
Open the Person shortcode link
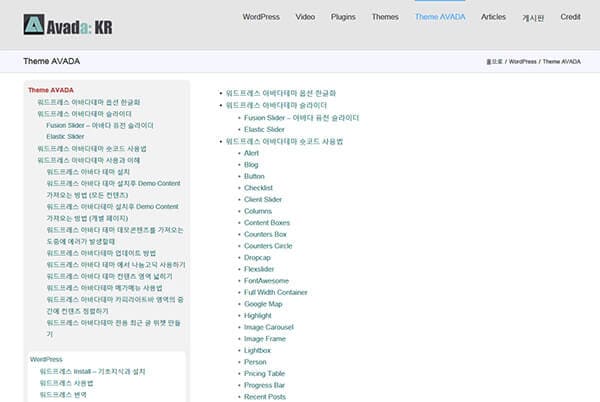pyautogui.click(x=255, y=362)
